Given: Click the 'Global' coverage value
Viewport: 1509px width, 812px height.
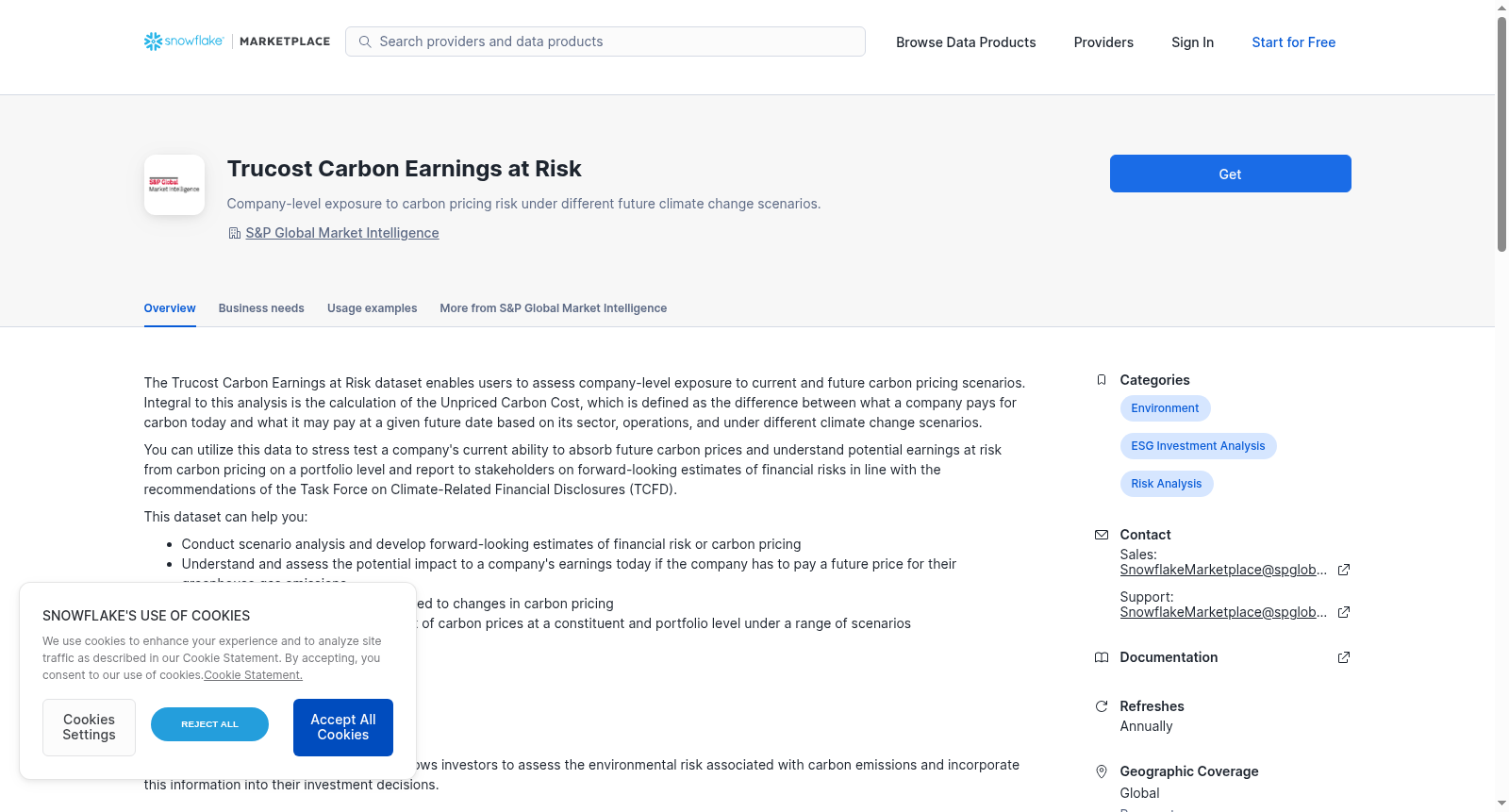Looking at the screenshot, I should point(1139,793).
